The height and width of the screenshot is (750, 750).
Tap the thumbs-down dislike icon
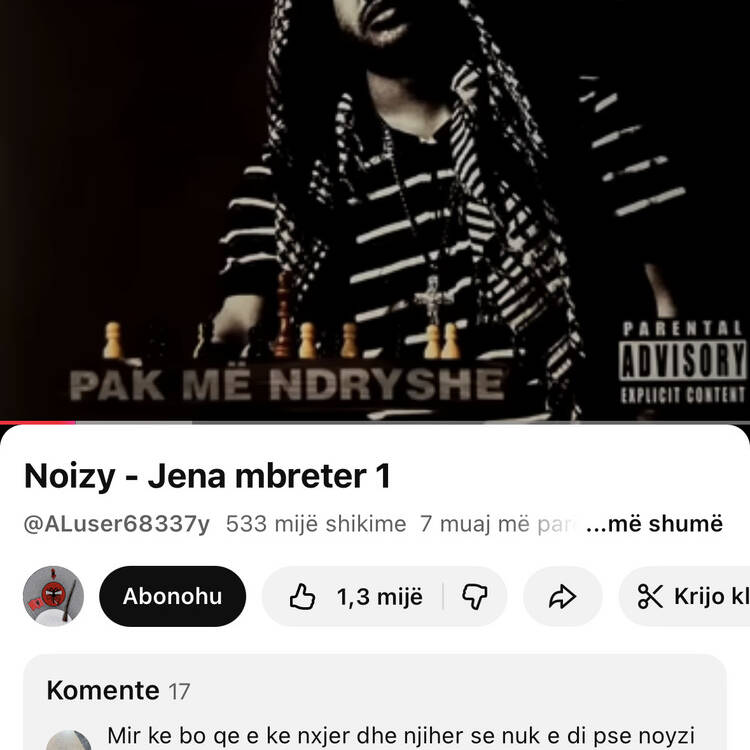point(474,596)
